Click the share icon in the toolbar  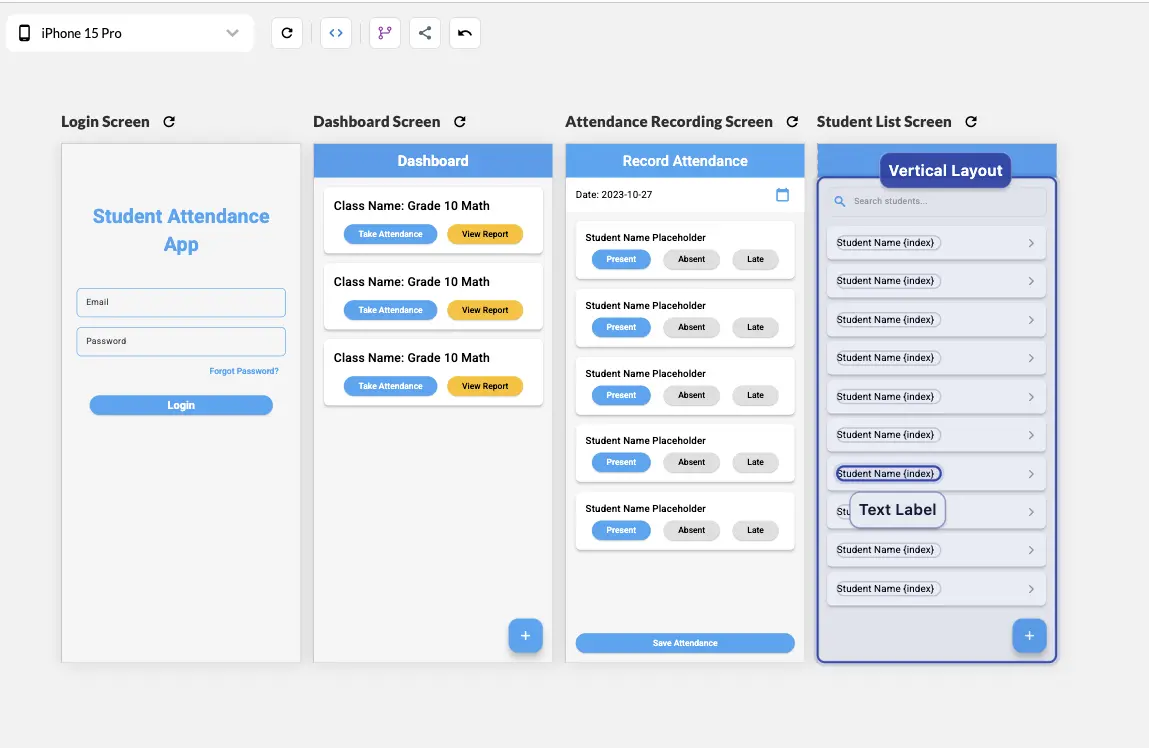coord(425,33)
